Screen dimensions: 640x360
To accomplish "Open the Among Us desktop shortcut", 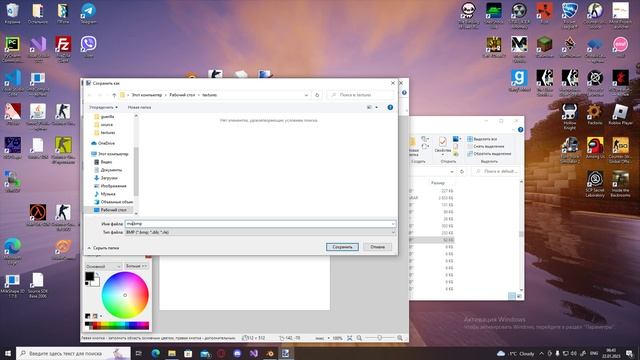I will pyautogui.click(x=595, y=148).
